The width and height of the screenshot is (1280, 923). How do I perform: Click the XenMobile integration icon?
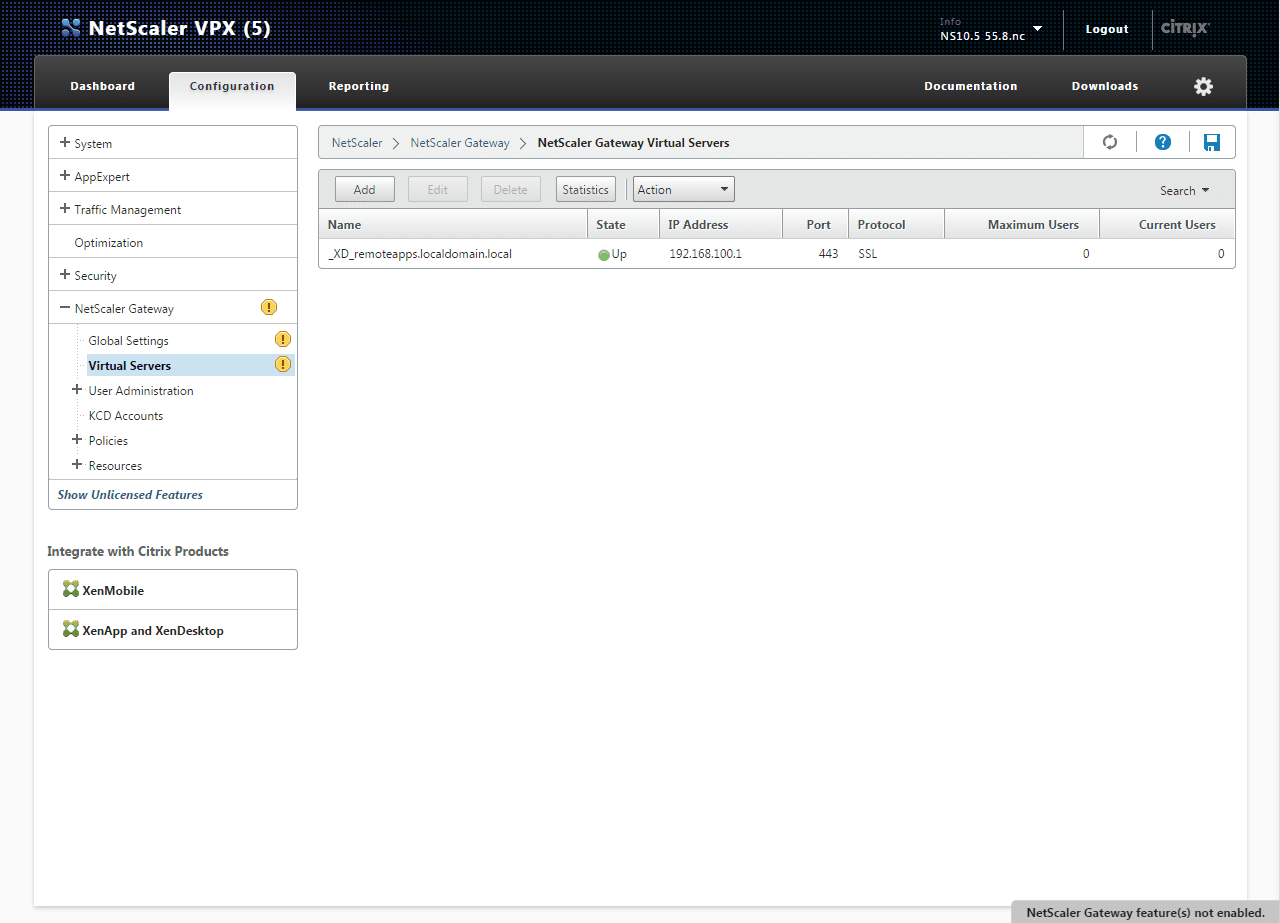click(70, 589)
